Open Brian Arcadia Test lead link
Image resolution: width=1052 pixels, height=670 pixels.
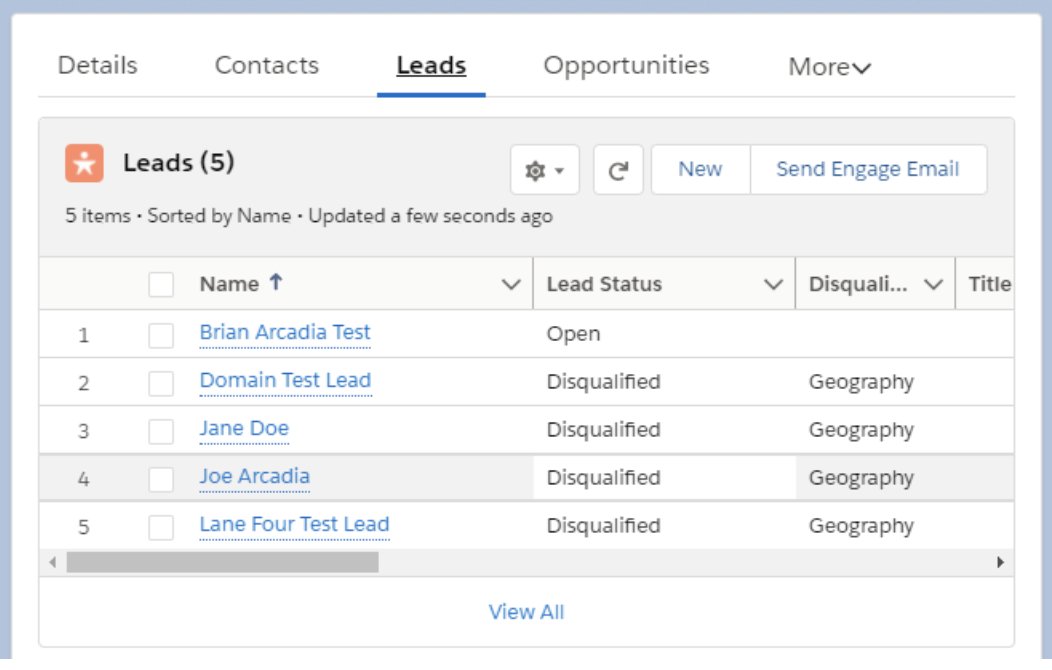click(x=284, y=333)
